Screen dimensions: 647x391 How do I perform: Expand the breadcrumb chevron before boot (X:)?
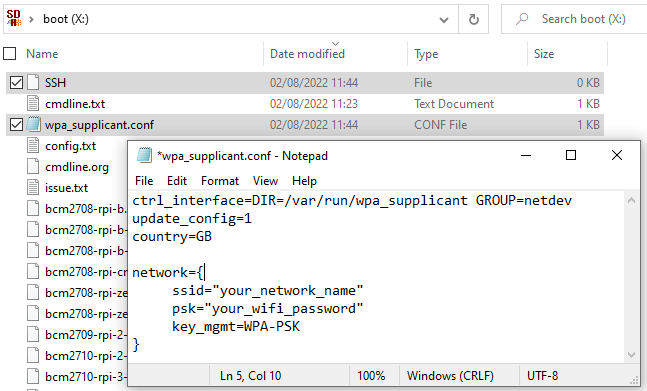[31, 19]
